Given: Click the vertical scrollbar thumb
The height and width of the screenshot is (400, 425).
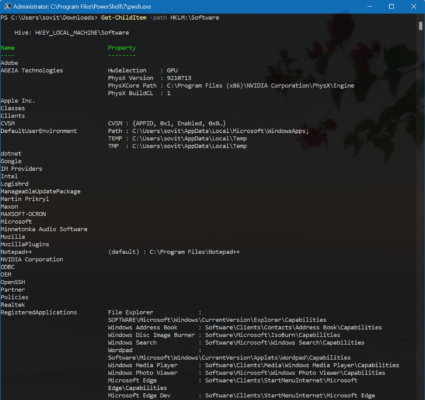Looking at the screenshot, I should click(x=420, y=26).
